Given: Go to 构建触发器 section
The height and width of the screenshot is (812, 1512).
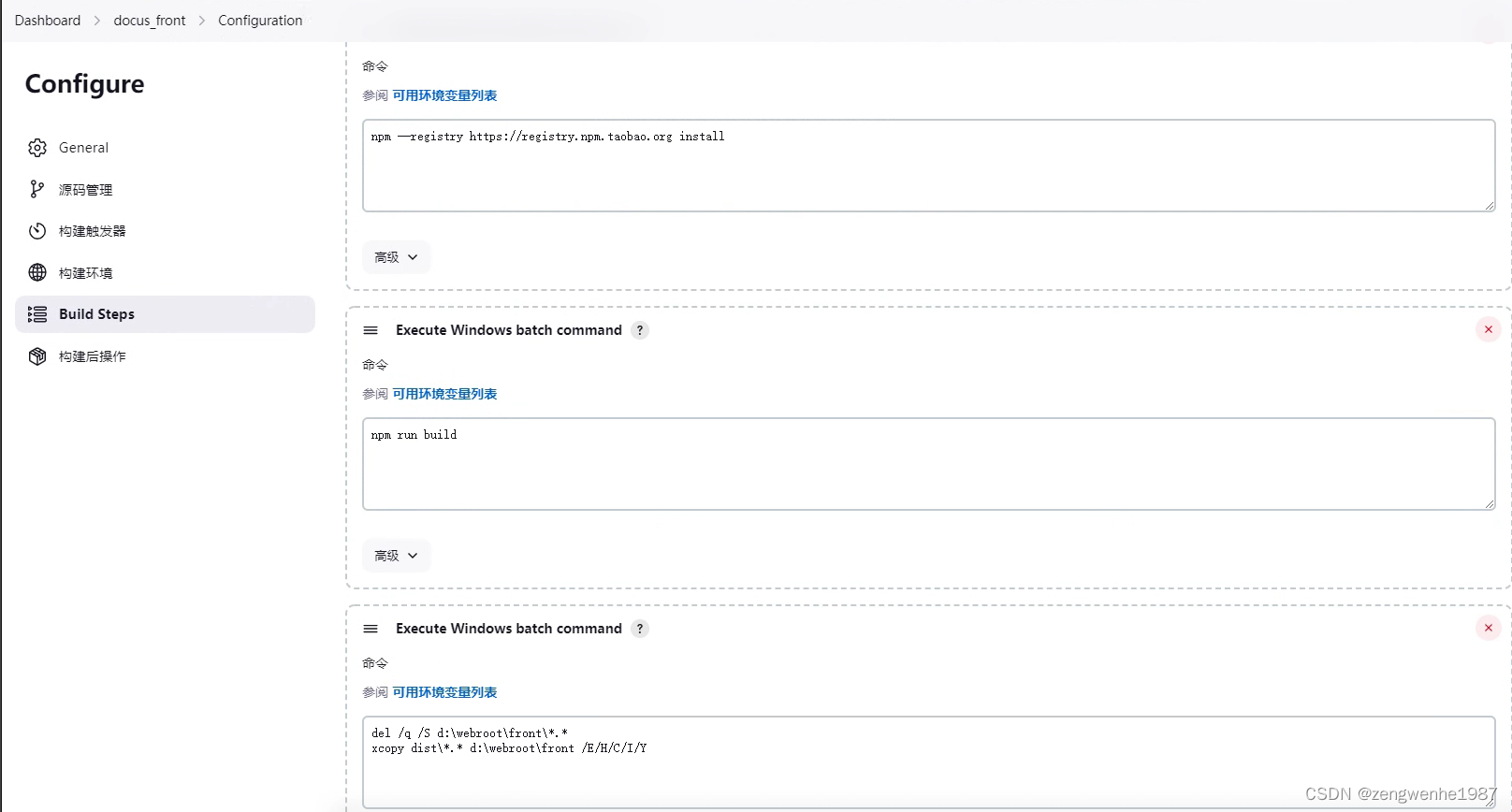Looking at the screenshot, I should [x=165, y=231].
